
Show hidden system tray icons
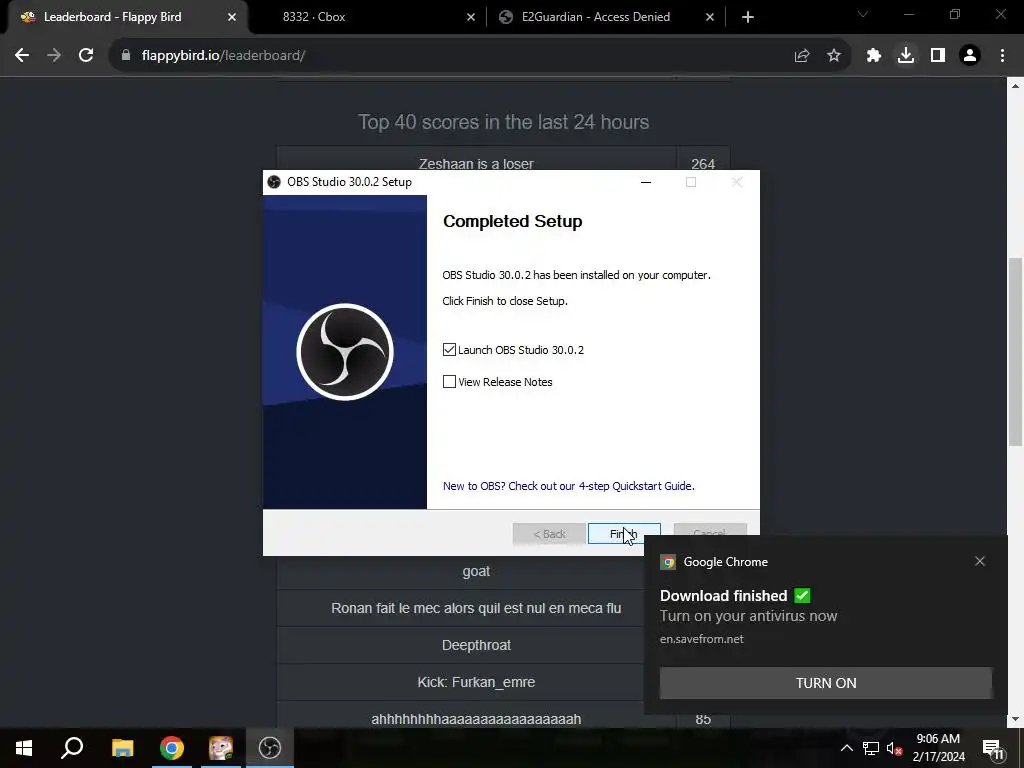coord(846,748)
